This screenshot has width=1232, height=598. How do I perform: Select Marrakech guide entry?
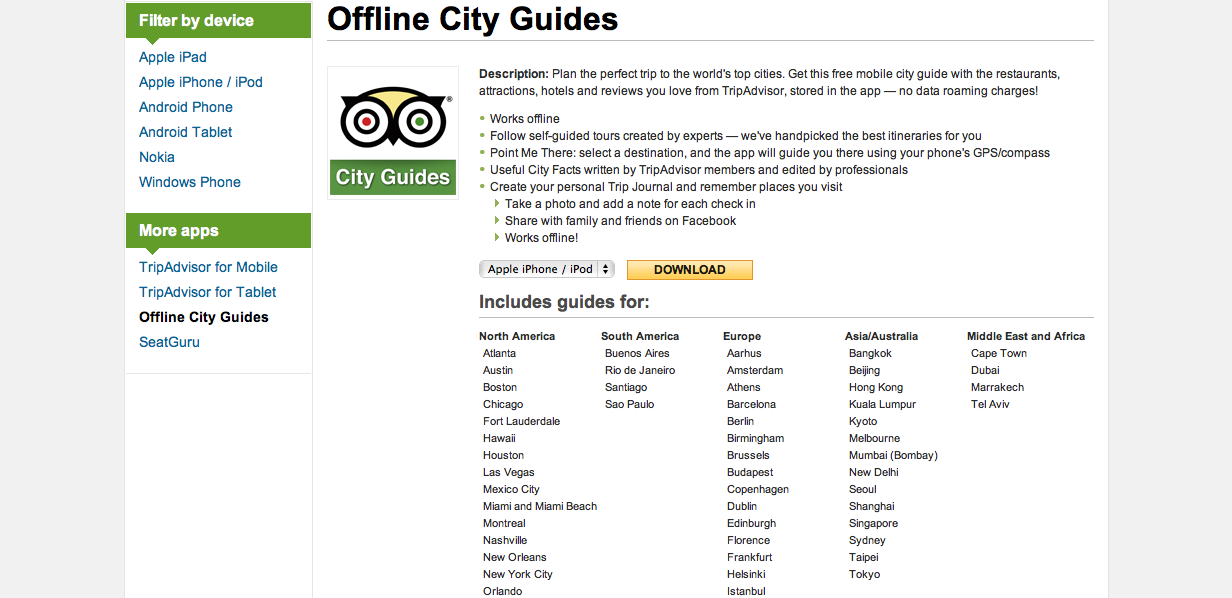pos(997,387)
